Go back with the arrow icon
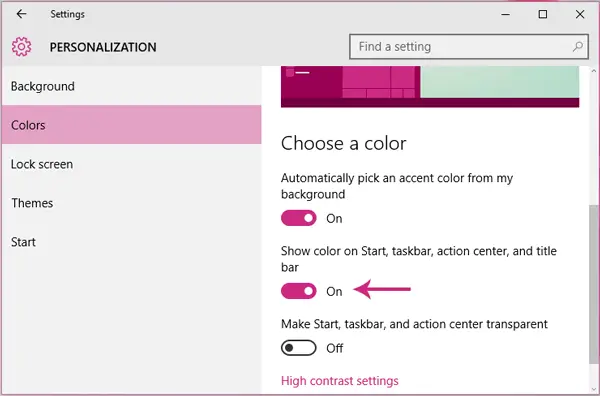 pyautogui.click(x=21, y=14)
